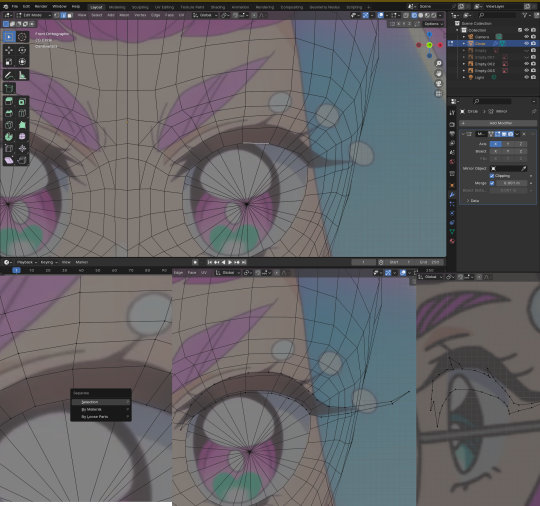Open the Render menu
Image resolution: width=540 pixels, height=506 pixels.
[41, 7]
